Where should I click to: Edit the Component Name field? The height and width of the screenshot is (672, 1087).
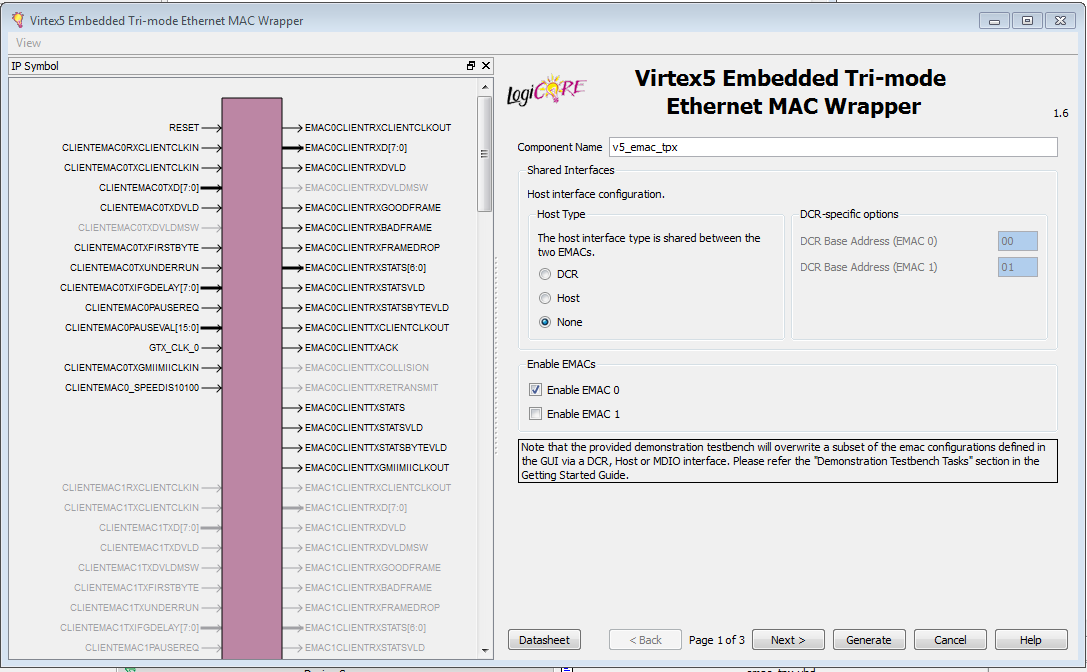click(x=833, y=147)
